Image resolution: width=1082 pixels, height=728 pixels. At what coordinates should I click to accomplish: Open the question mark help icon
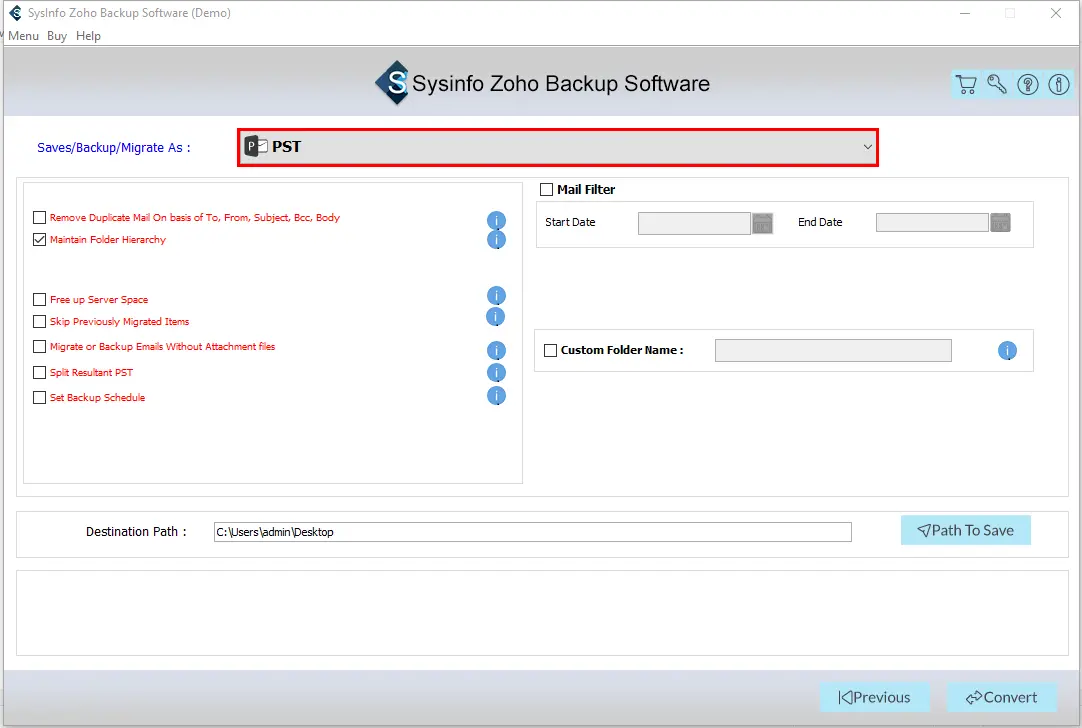pyautogui.click(x=1027, y=84)
